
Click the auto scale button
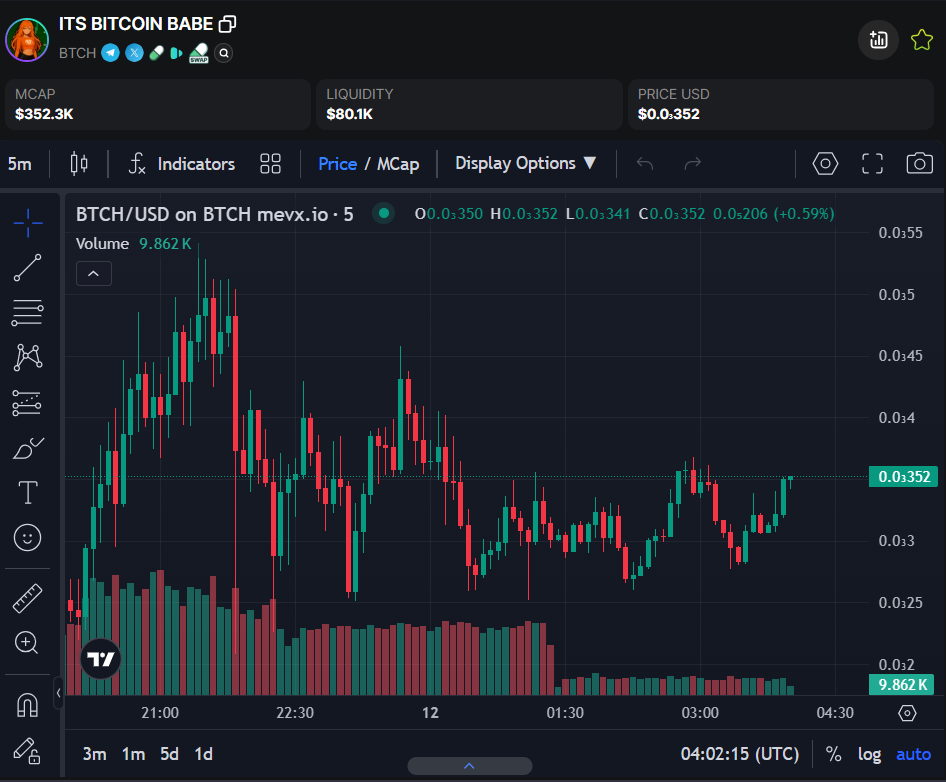point(912,754)
